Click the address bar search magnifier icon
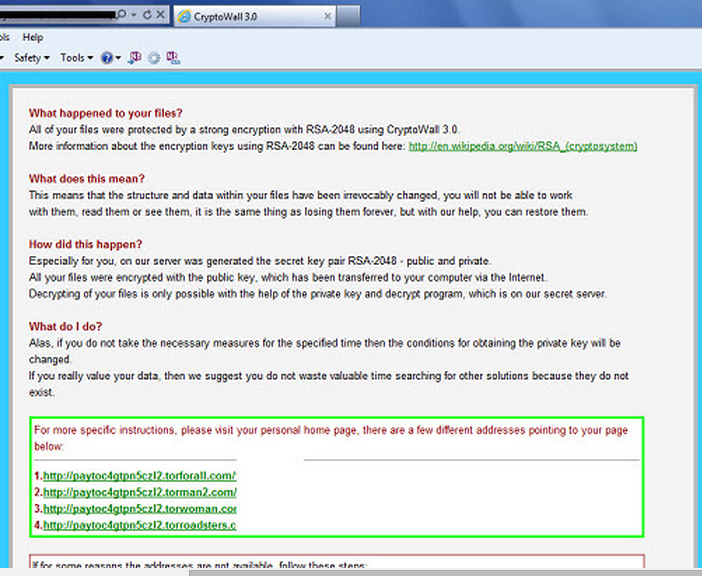Screen dimensions: 702x576 (x=121, y=15)
